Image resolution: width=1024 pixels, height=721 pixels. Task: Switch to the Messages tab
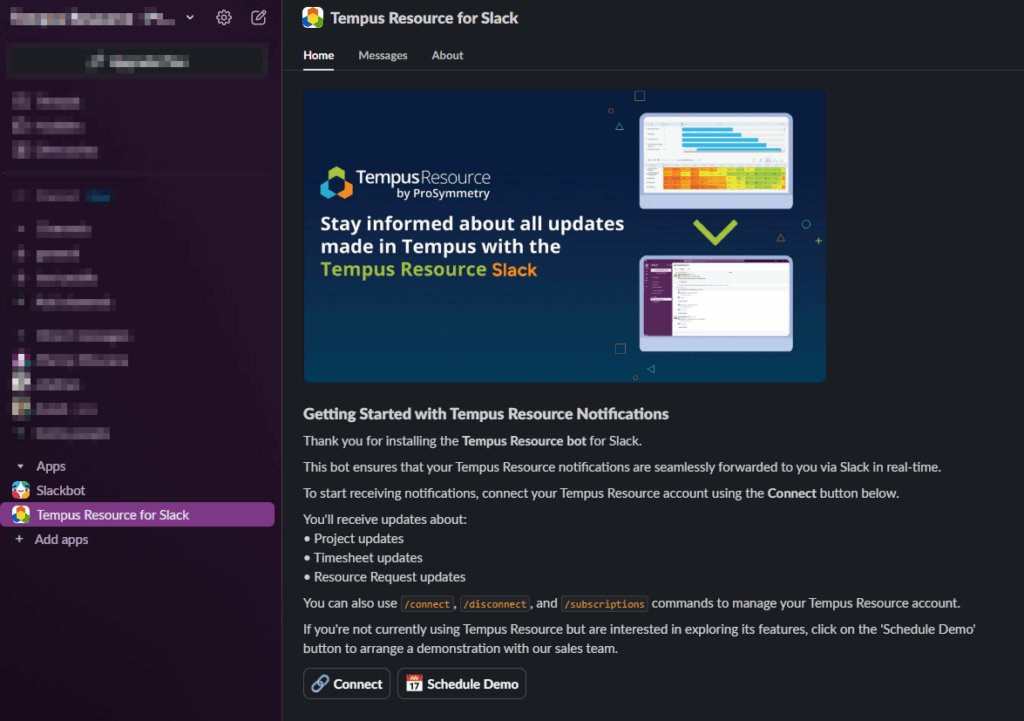point(383,56)
